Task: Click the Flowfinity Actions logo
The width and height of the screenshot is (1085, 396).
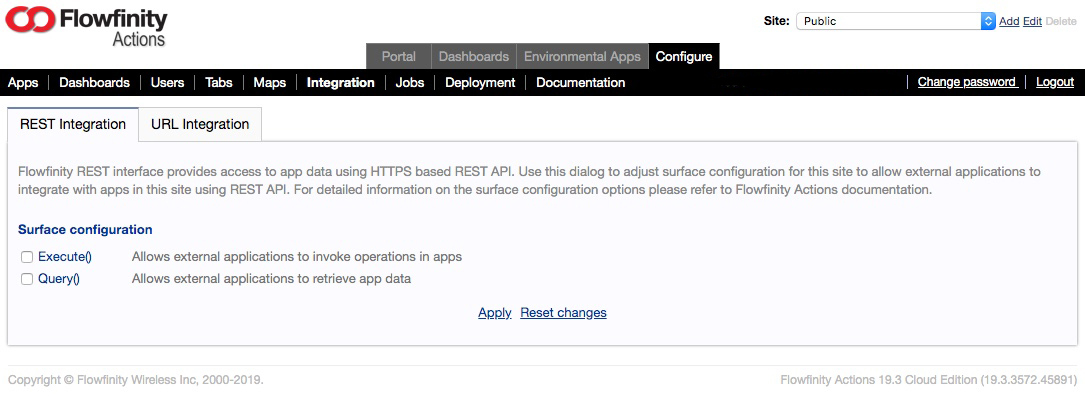Action: click(86, 26)
